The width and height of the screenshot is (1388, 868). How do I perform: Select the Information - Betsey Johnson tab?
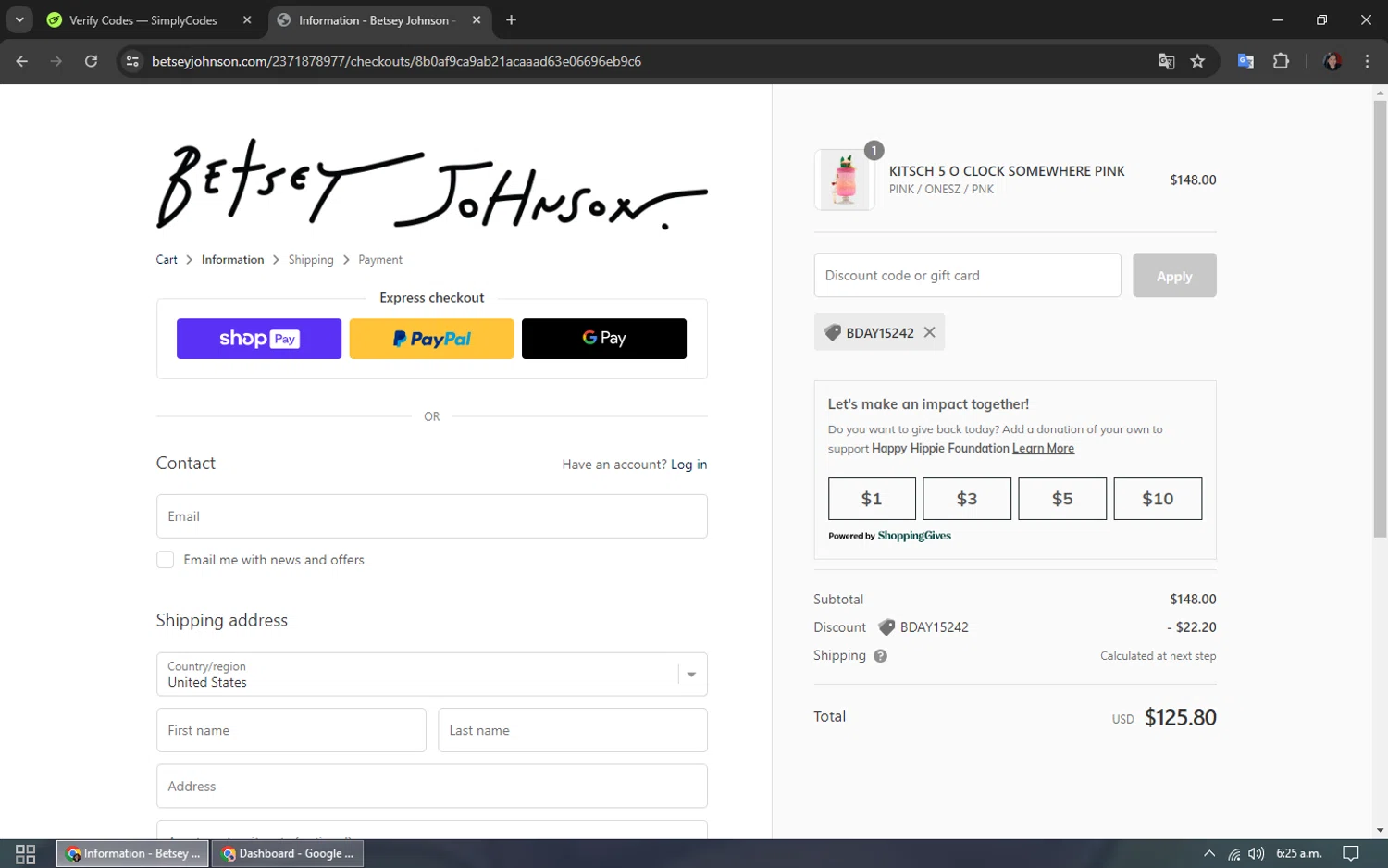coord(377,20)
